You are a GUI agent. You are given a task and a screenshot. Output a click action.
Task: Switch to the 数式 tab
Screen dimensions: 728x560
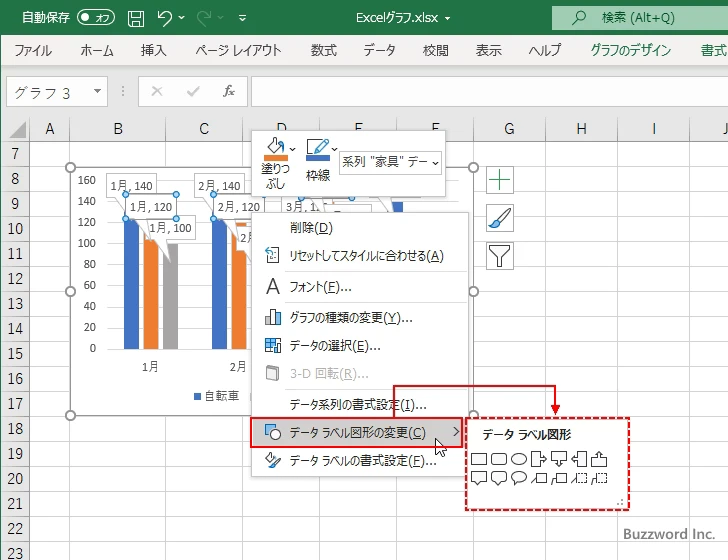tap(324, 50)
